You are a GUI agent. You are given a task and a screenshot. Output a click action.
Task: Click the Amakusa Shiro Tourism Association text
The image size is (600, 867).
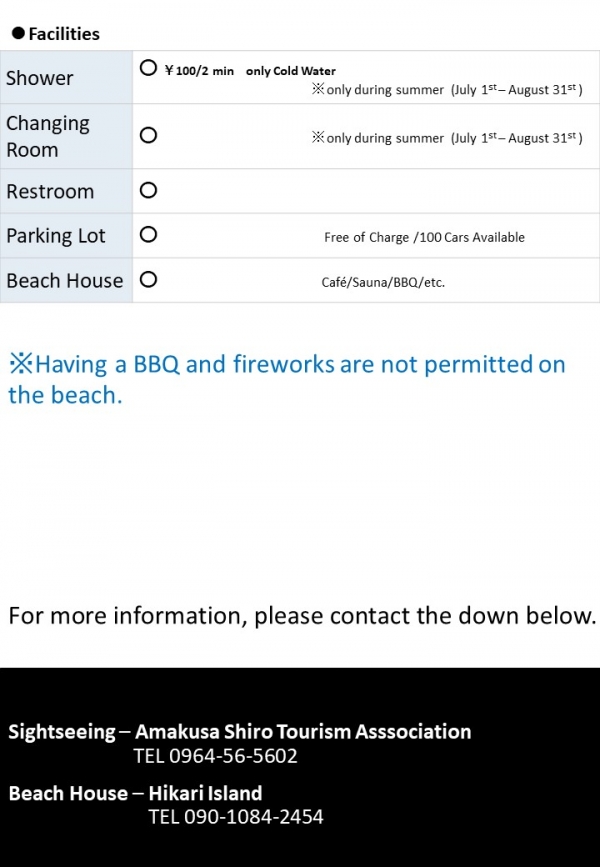pyautogui.click(x=303, y=732)
